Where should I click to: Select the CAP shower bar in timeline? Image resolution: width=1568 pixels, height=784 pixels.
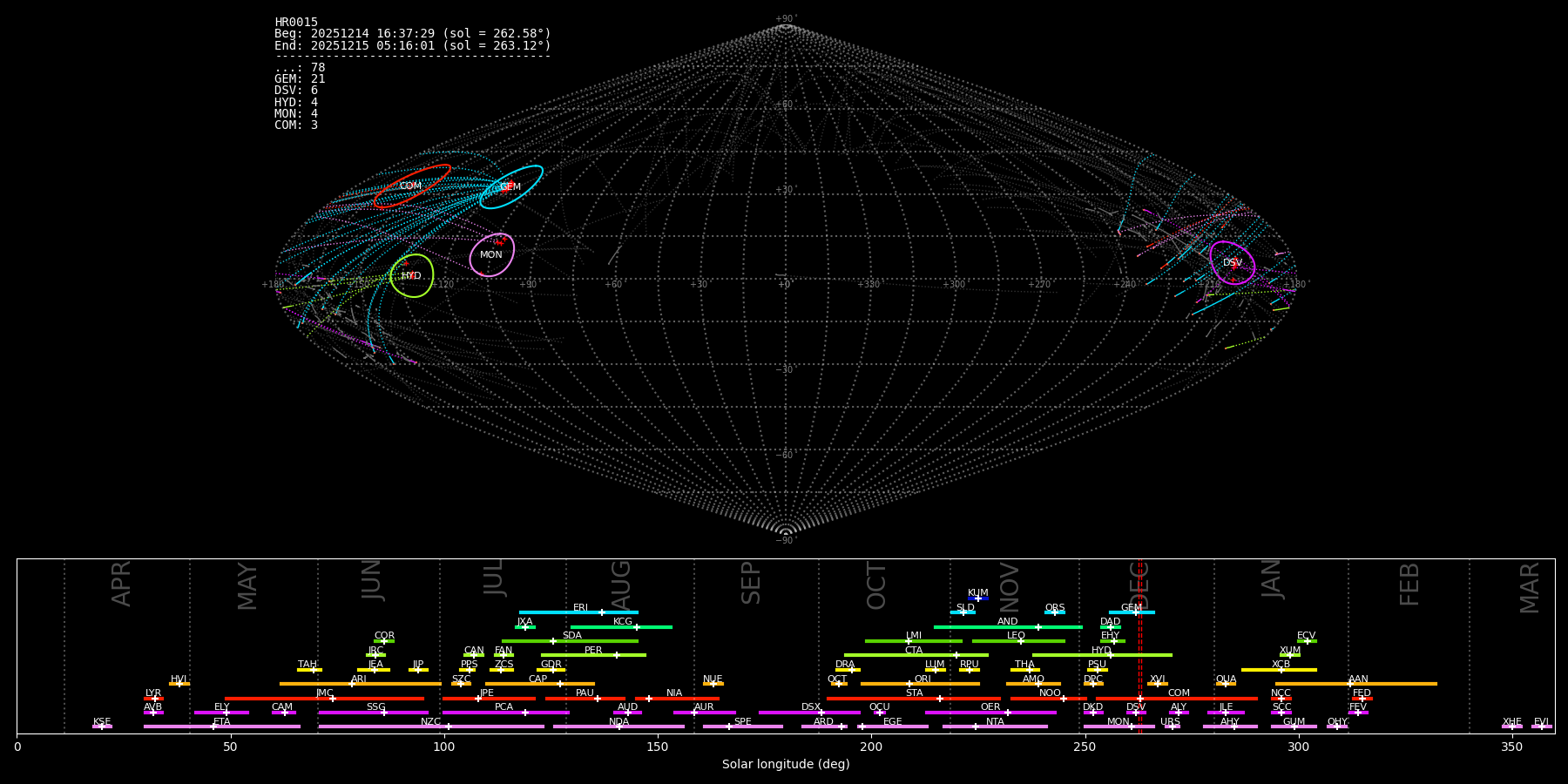pyautogui.click(x=540, y=684)
